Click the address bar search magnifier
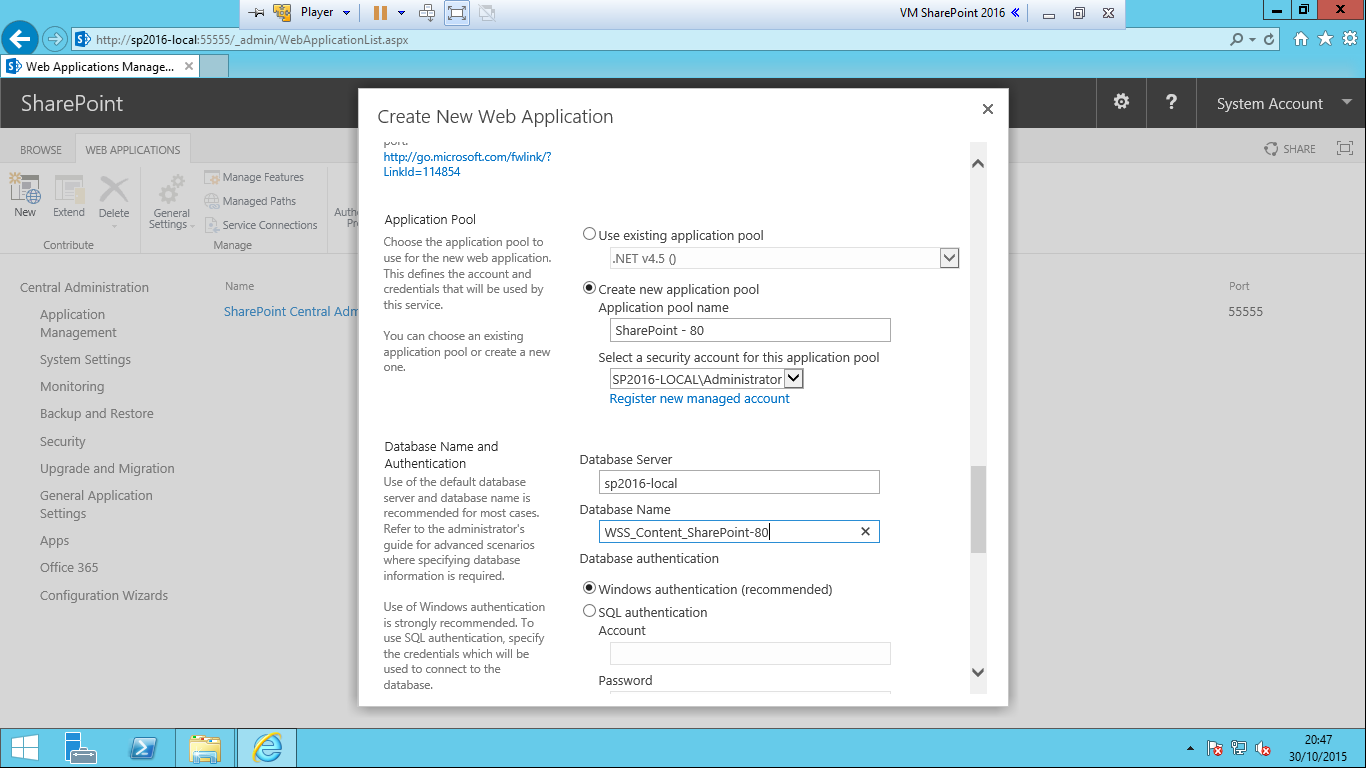The width and height of the screenshot is (1366, 768). point(1238,40)
